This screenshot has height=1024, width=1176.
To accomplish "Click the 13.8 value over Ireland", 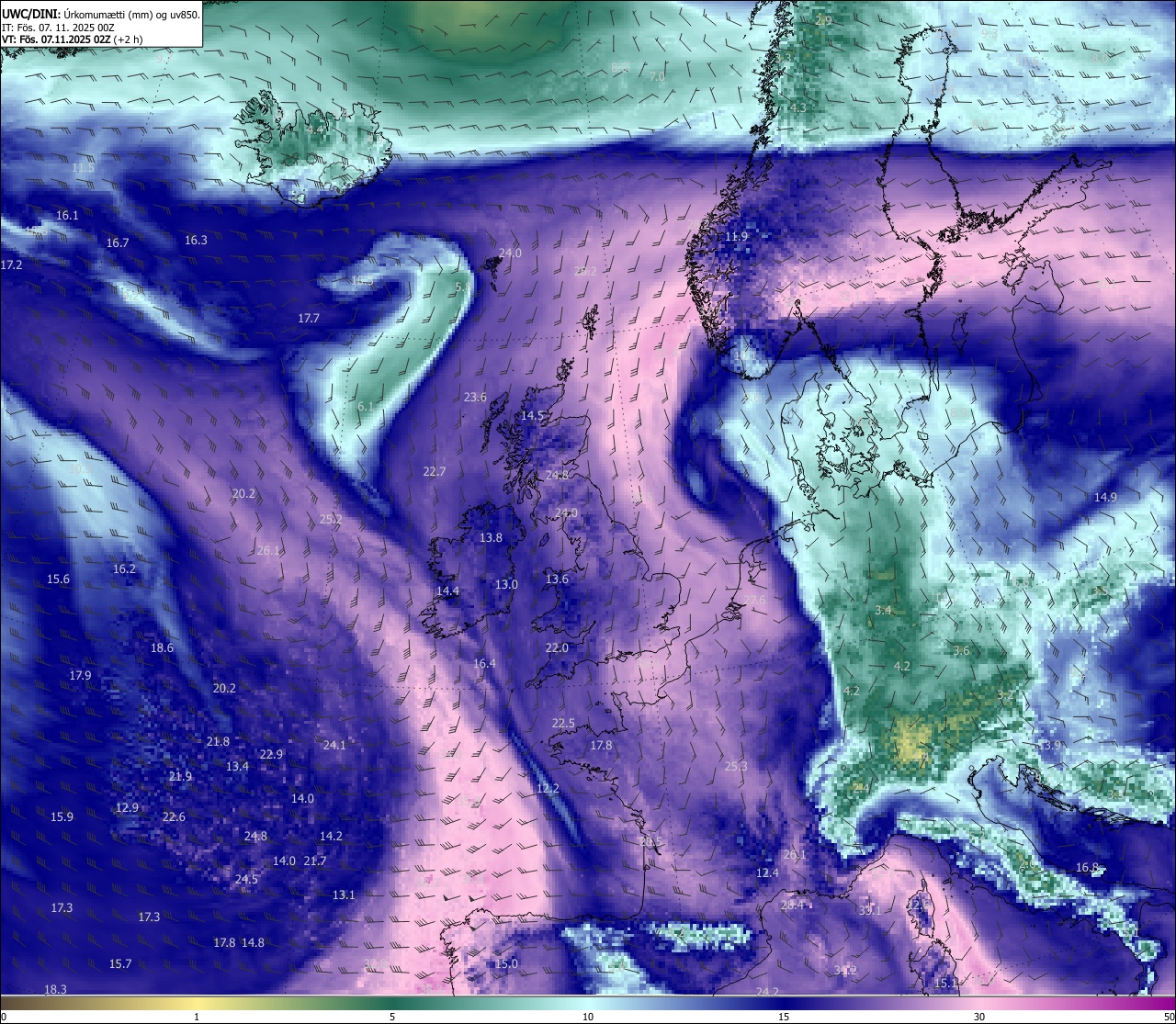I will coord(491,538).
